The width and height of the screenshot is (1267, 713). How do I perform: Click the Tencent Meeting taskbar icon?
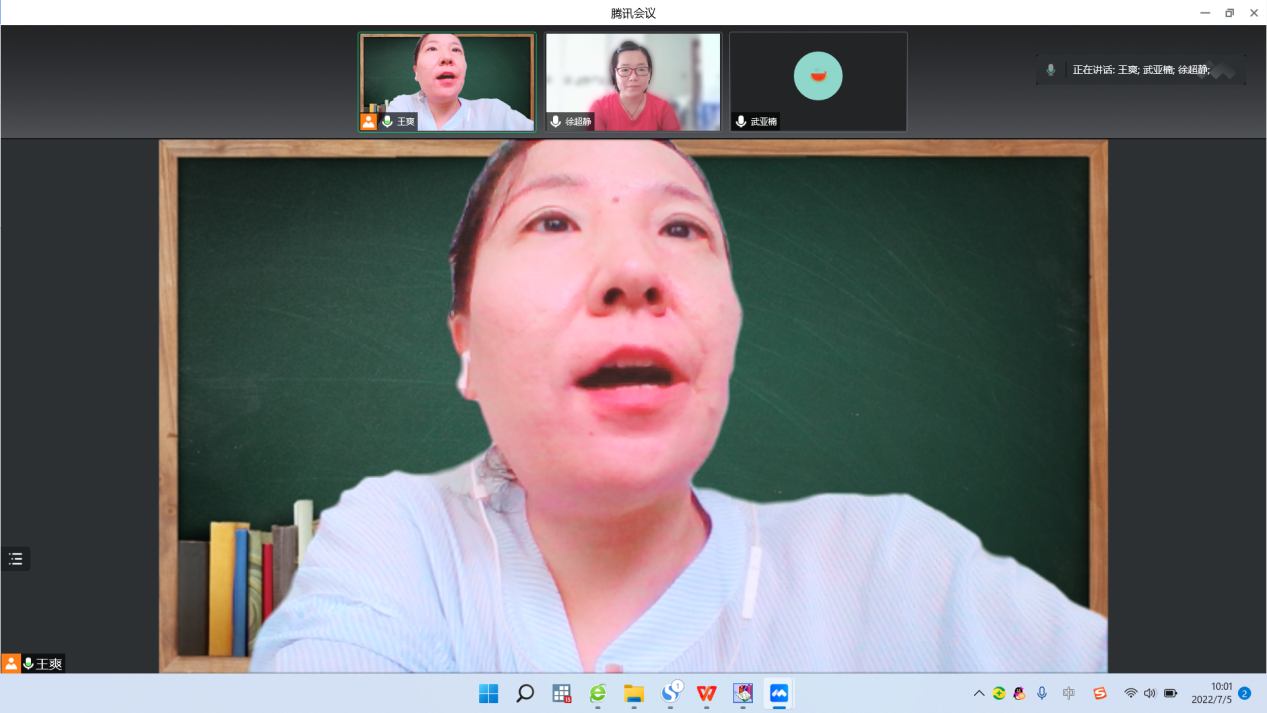(778, 693)
